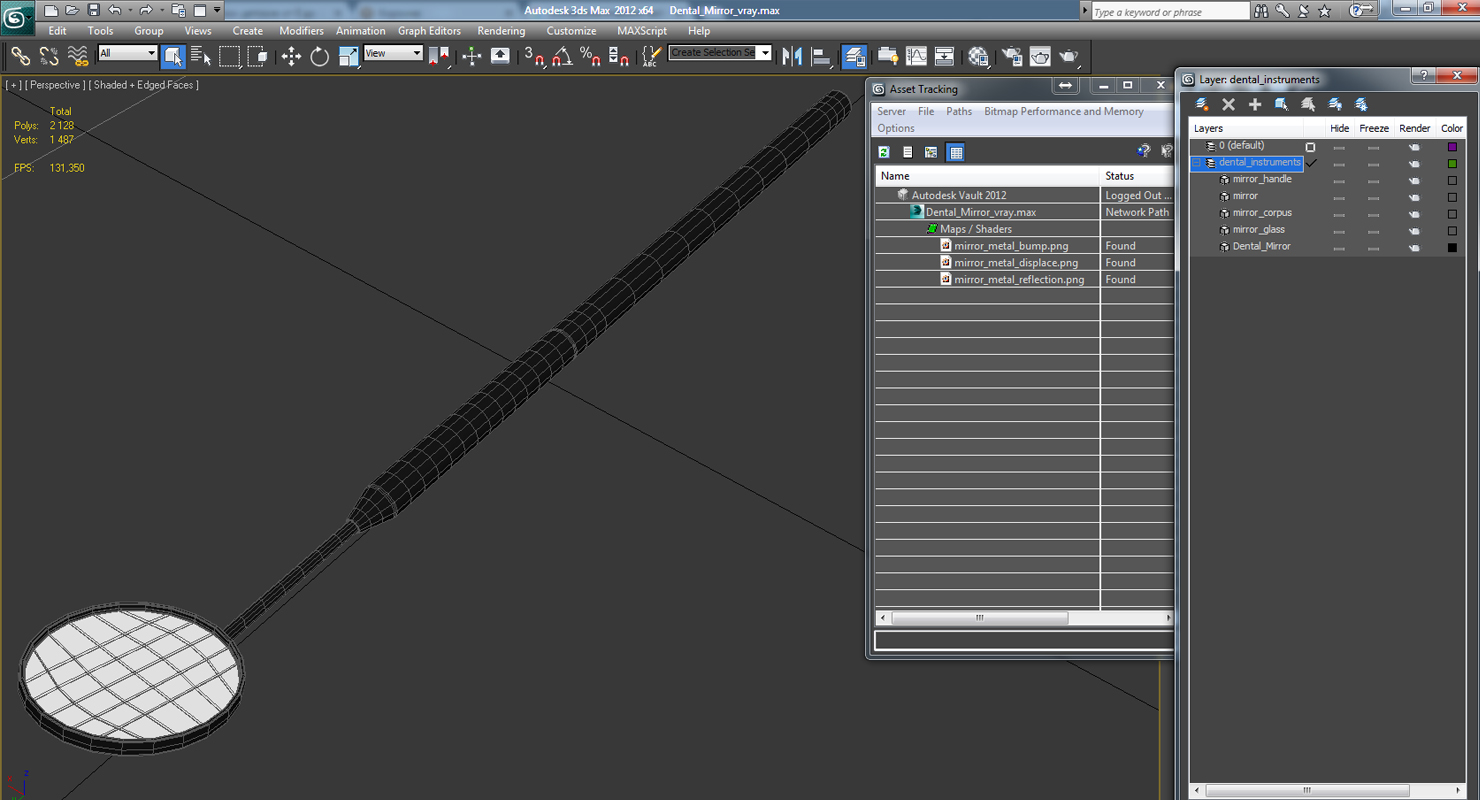This screenshot has width=1480, height=800.
Task: Click Create New Layer icon
Action: tap(1202, 104)
